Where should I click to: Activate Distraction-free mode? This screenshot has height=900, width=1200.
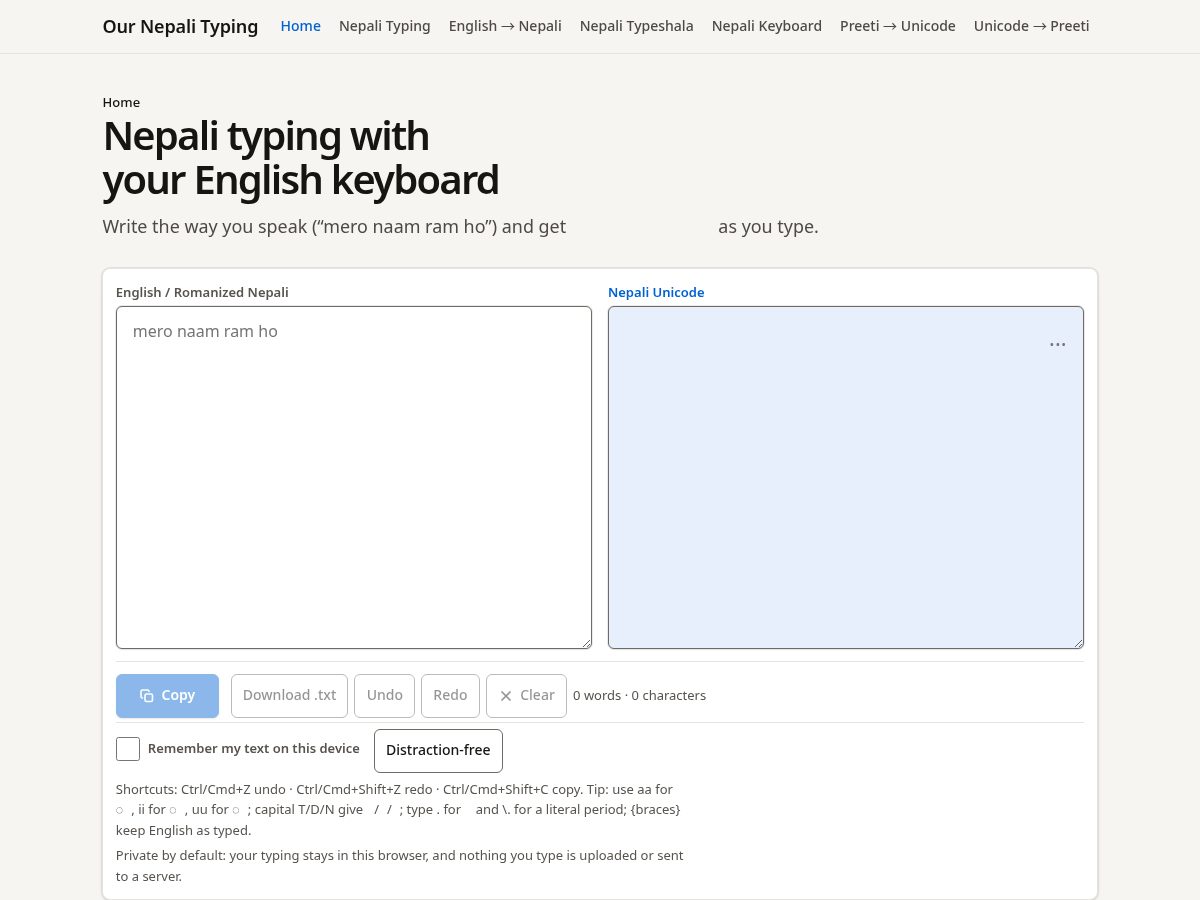438,751
